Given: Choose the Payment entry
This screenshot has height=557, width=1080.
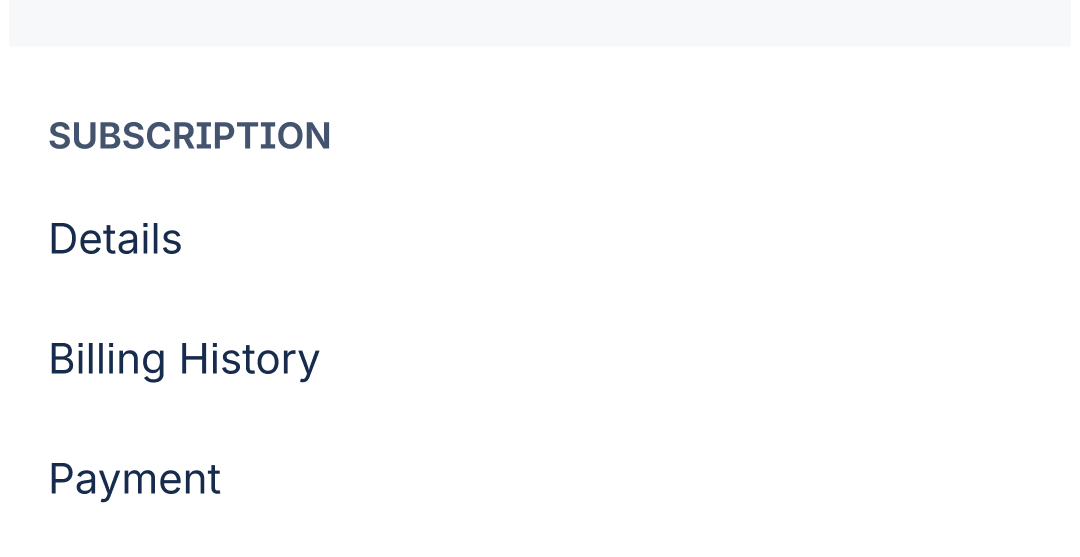Looking at the screenshot, I should click(x=135, y=479).
